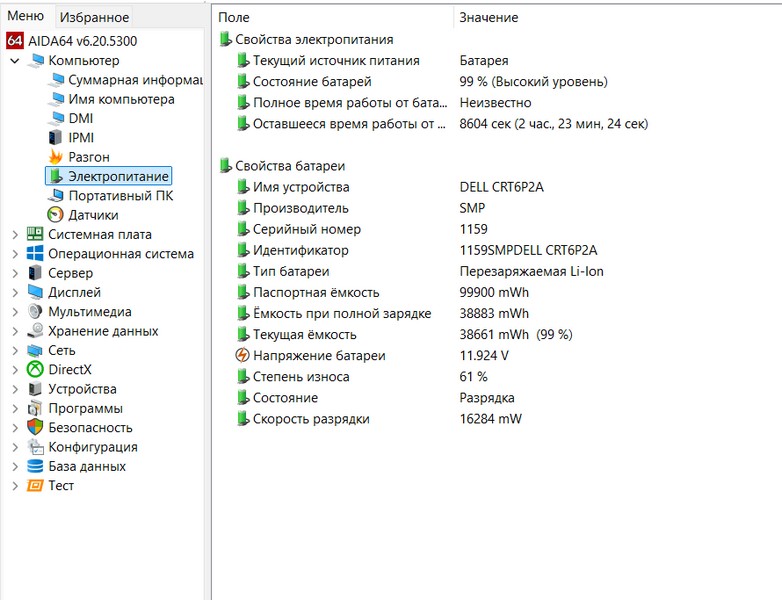Click the Значение column header
782x600 pixels.
488,18
